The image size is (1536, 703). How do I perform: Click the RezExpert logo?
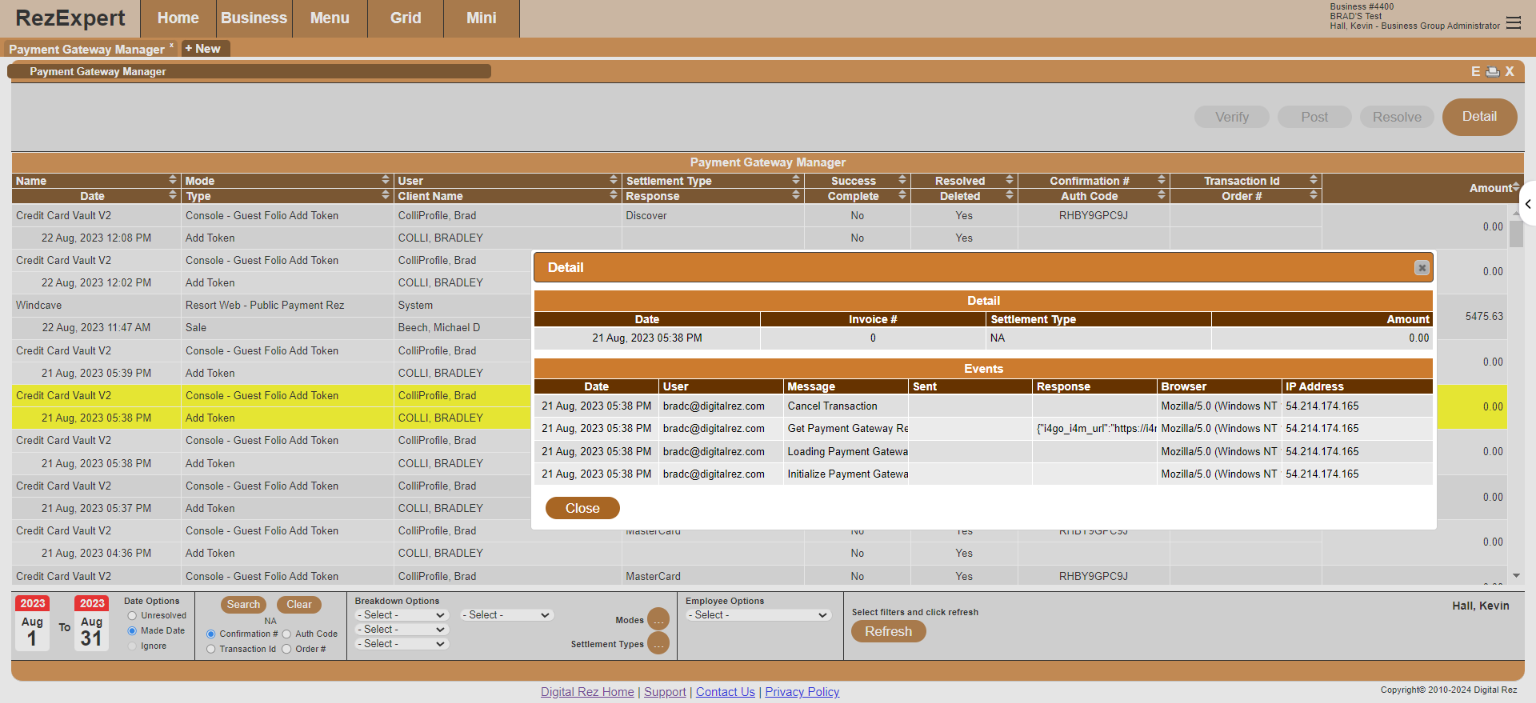(70, 18)
